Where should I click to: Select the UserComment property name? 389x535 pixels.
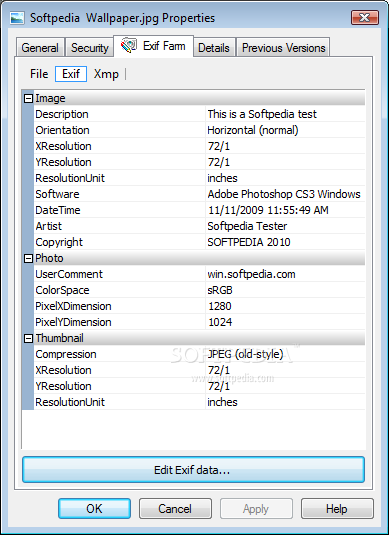point(69,274)
